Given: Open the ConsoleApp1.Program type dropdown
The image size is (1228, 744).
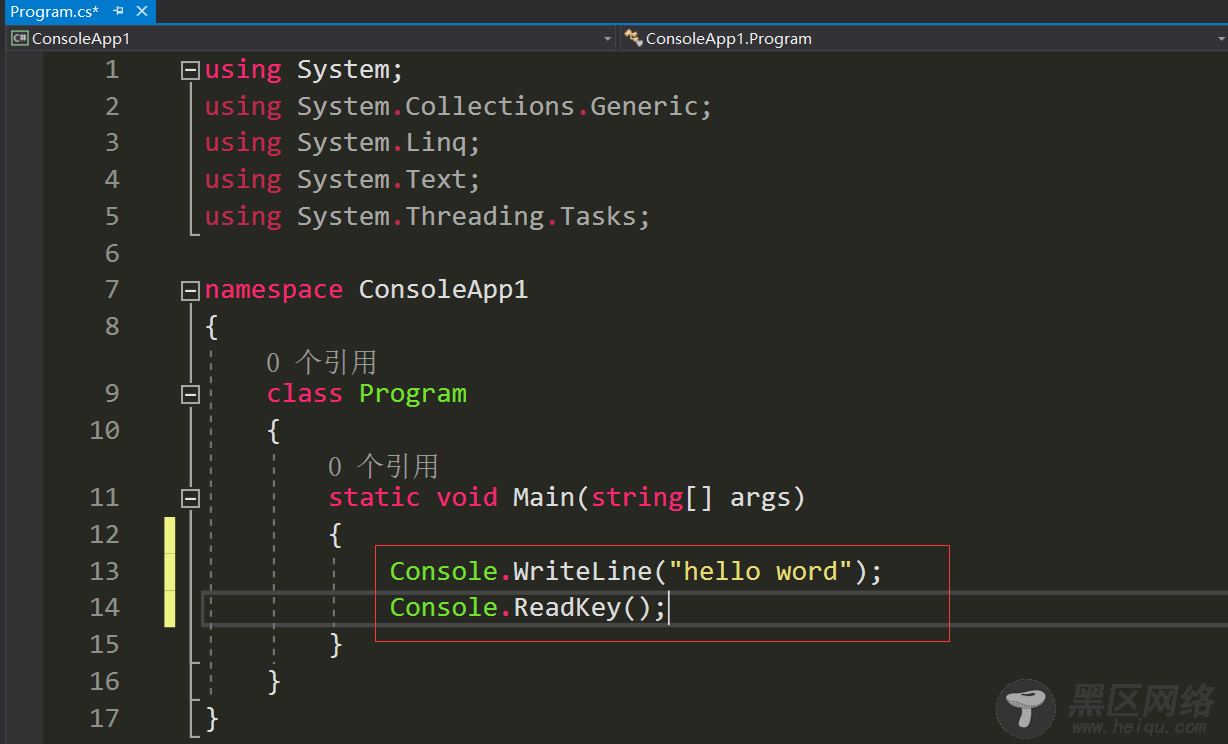Looking at the screenshot, I should (1219, 38).
